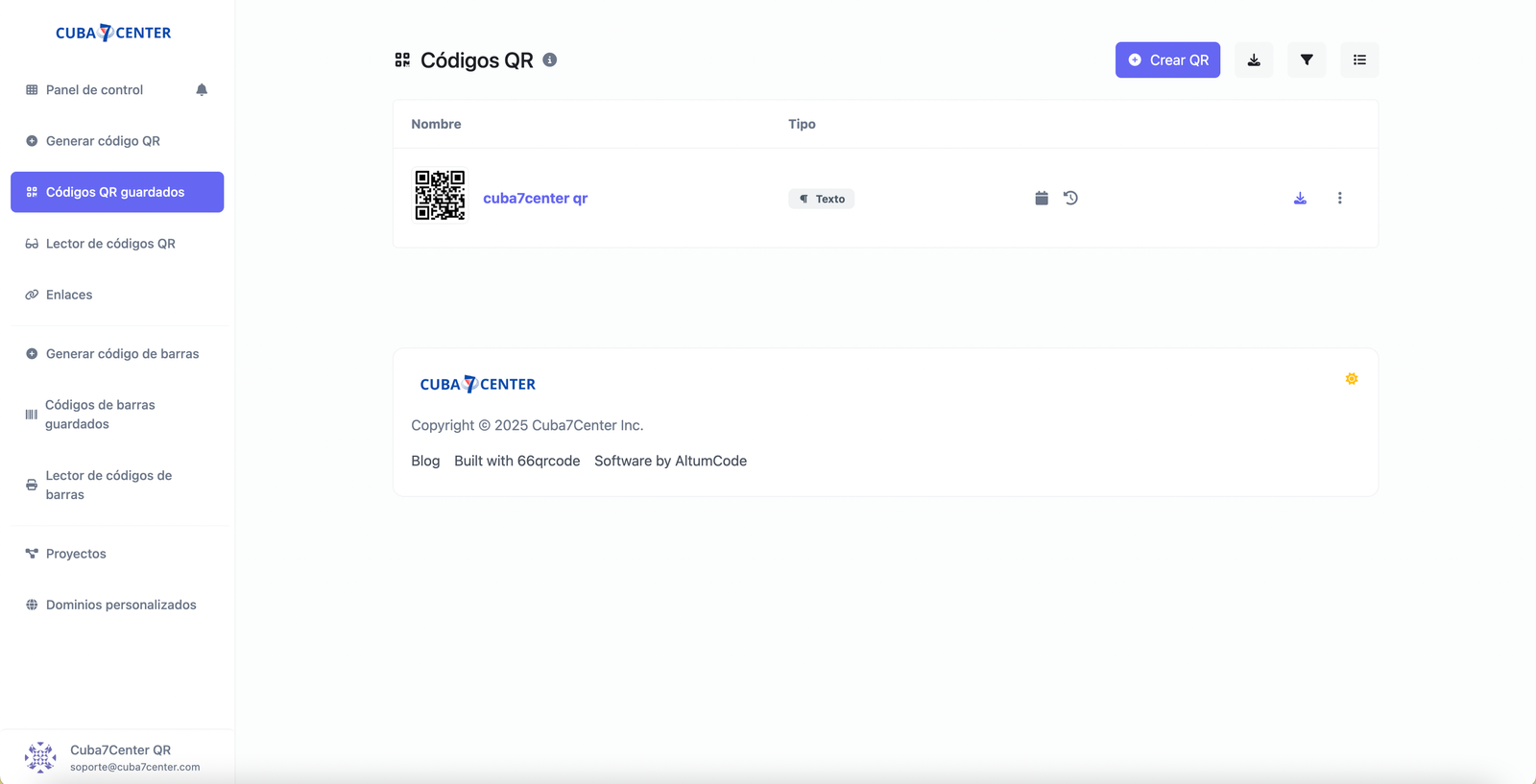Open Enlaces in the sidebar
This screenshot has height=784, width=1536.
[x=69, y=295]
